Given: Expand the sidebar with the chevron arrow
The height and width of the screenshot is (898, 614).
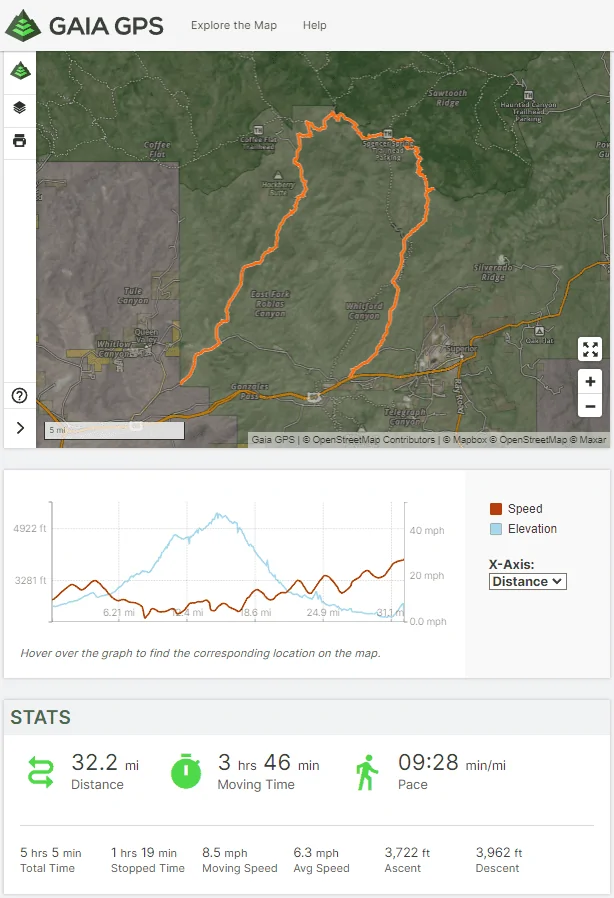Looking at the screenshot, I should click(20, 428).
